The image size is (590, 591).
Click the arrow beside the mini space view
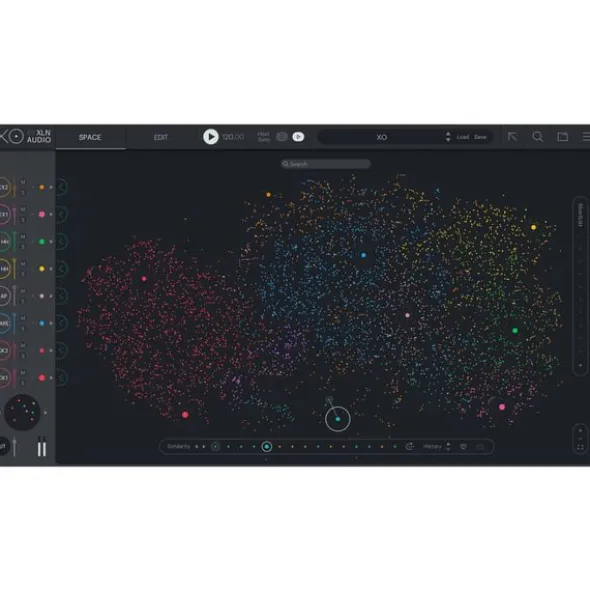point(46,413)
